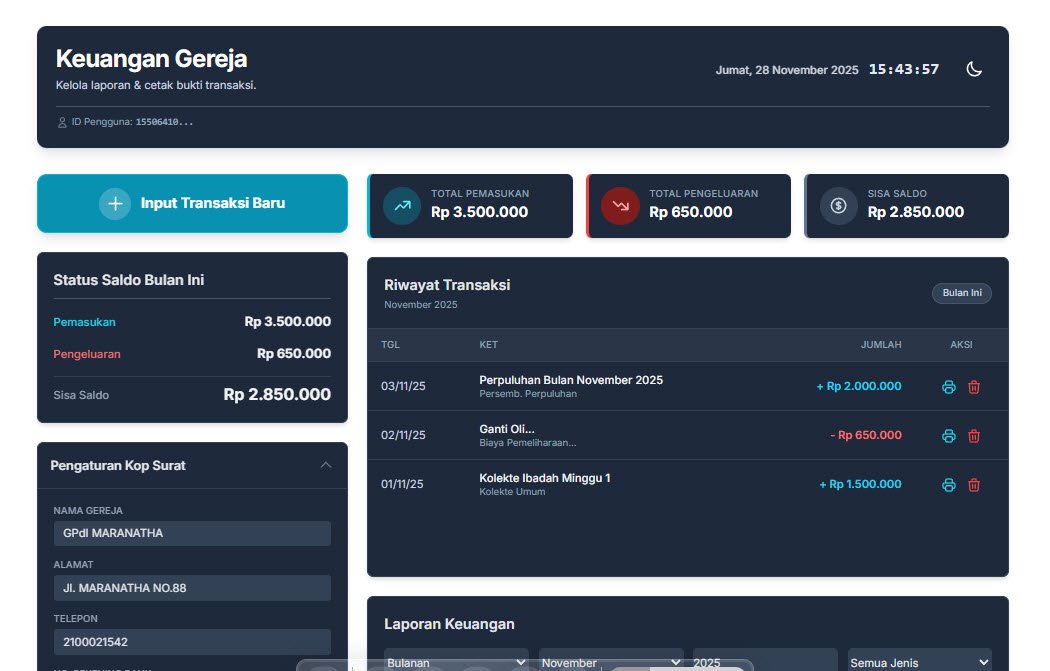This screenshot has height=671, width=1050.
Task: Click the amount + Rp 2.000.000
Action: (x=858, y=386)
